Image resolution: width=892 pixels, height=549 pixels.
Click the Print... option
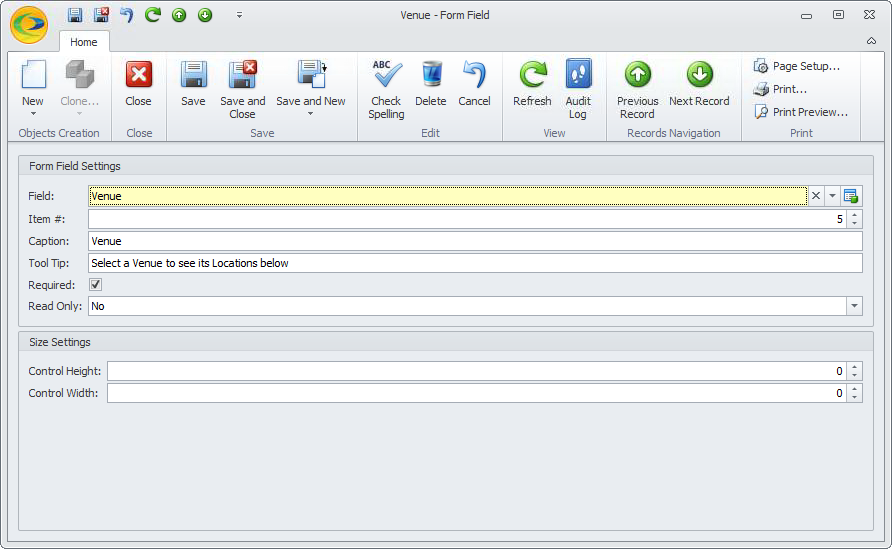pos(780,89)
